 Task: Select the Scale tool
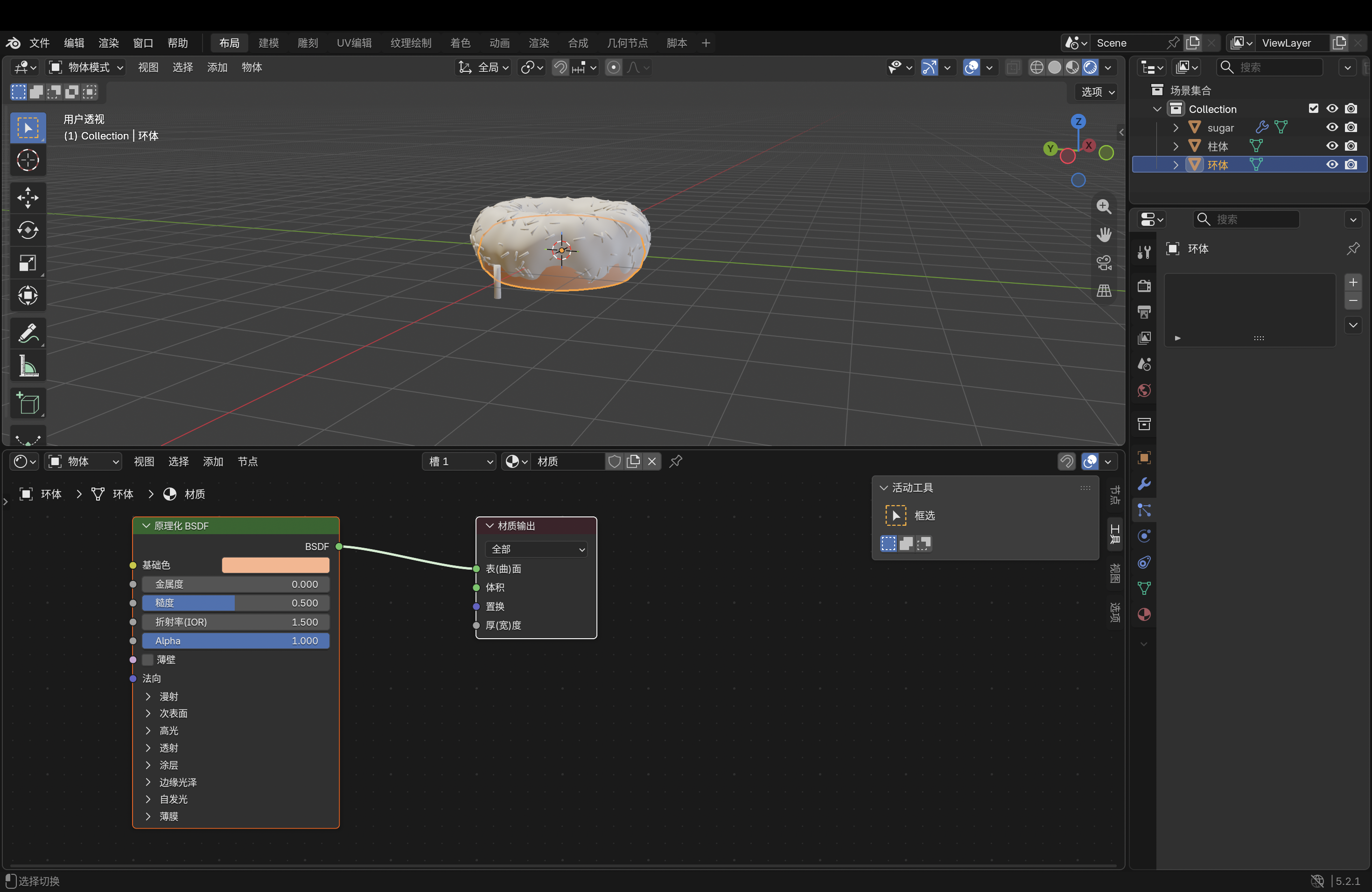(x=28, y=263)
